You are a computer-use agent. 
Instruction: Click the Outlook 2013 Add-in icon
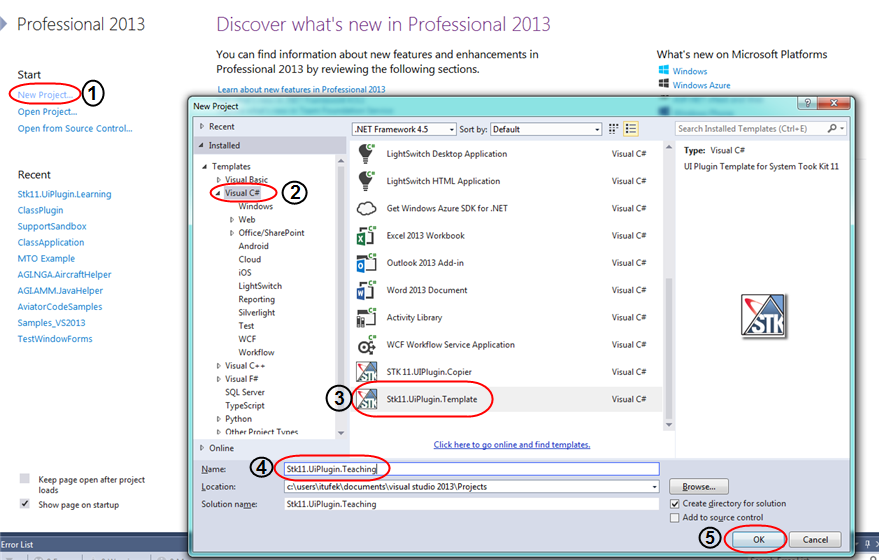point(366,263)
